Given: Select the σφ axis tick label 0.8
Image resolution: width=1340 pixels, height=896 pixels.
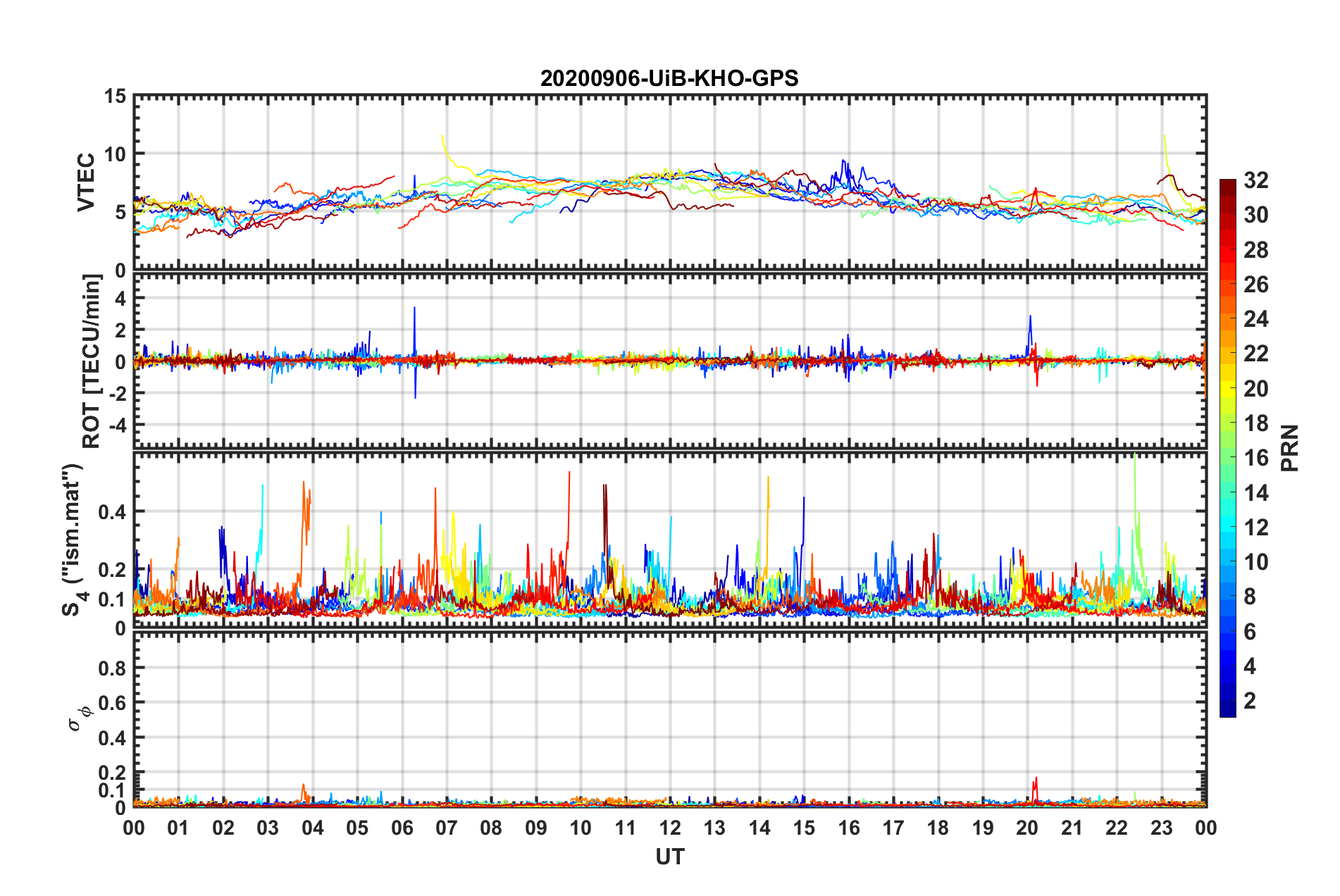Looking at the screenshot, I should tap(113, 668).
